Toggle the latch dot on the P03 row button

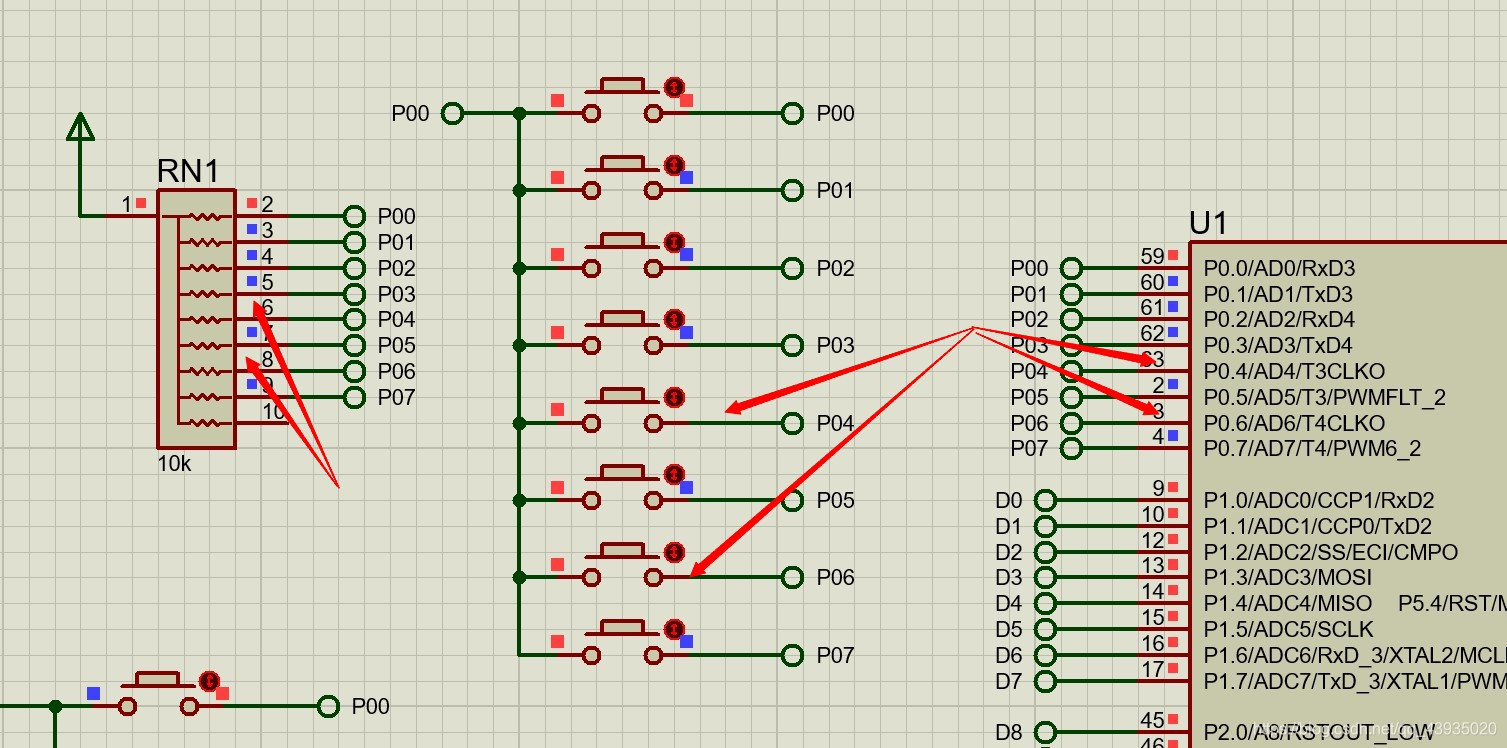675,319
